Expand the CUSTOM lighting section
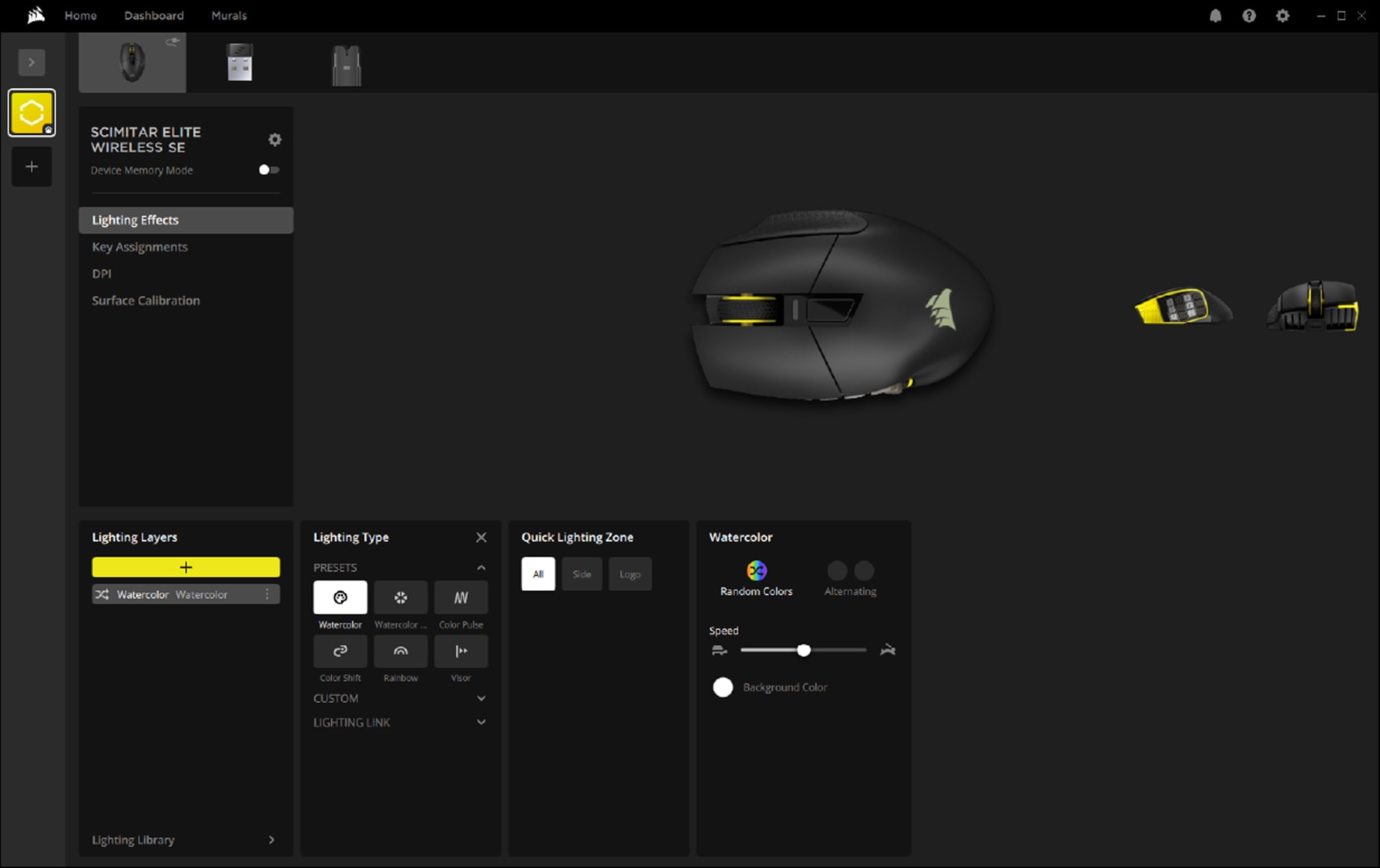The height and width of the screenshot is (868, 1380). (x=481, y=698)
